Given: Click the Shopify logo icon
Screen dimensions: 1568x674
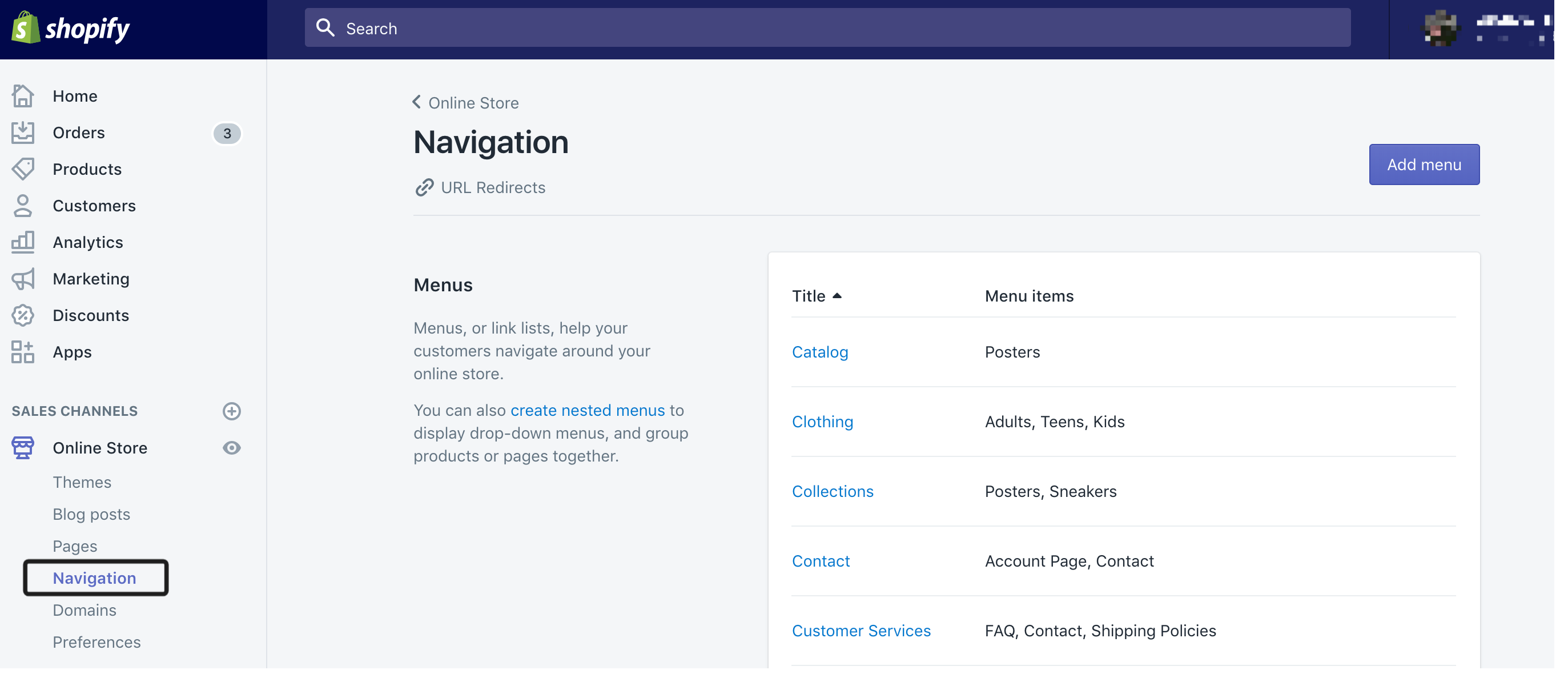Looking at the screenshot, I should click(x=26, y=28).
